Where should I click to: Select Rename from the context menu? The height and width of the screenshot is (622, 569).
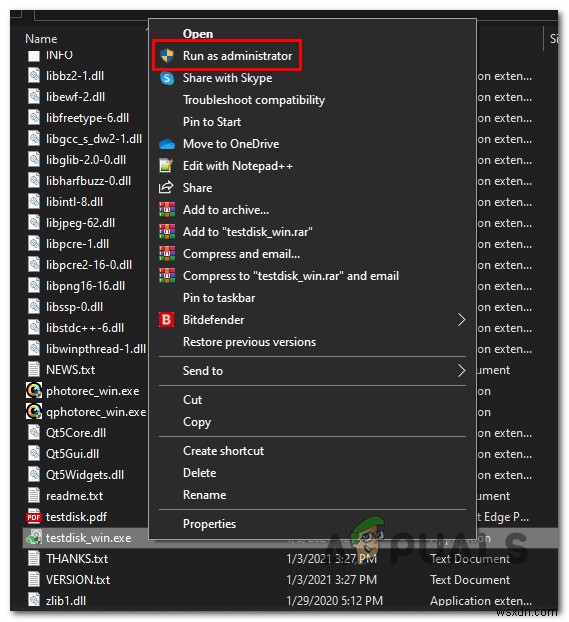204,495
